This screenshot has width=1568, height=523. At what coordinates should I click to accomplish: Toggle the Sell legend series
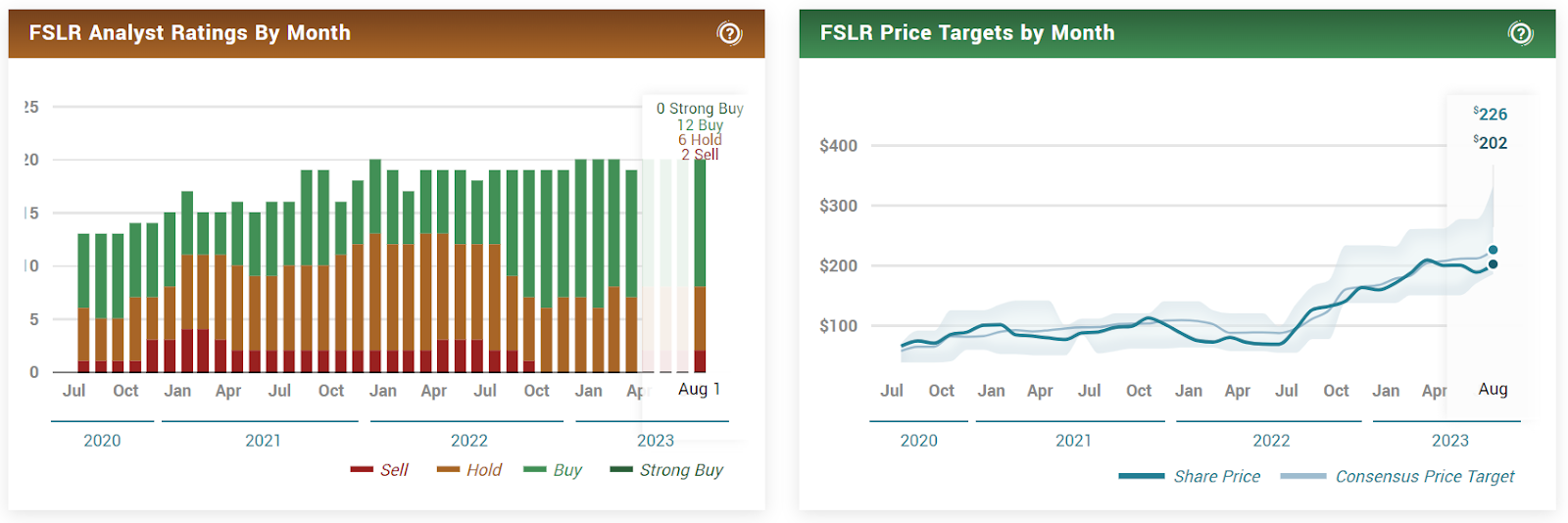click(x=380, y=470)
